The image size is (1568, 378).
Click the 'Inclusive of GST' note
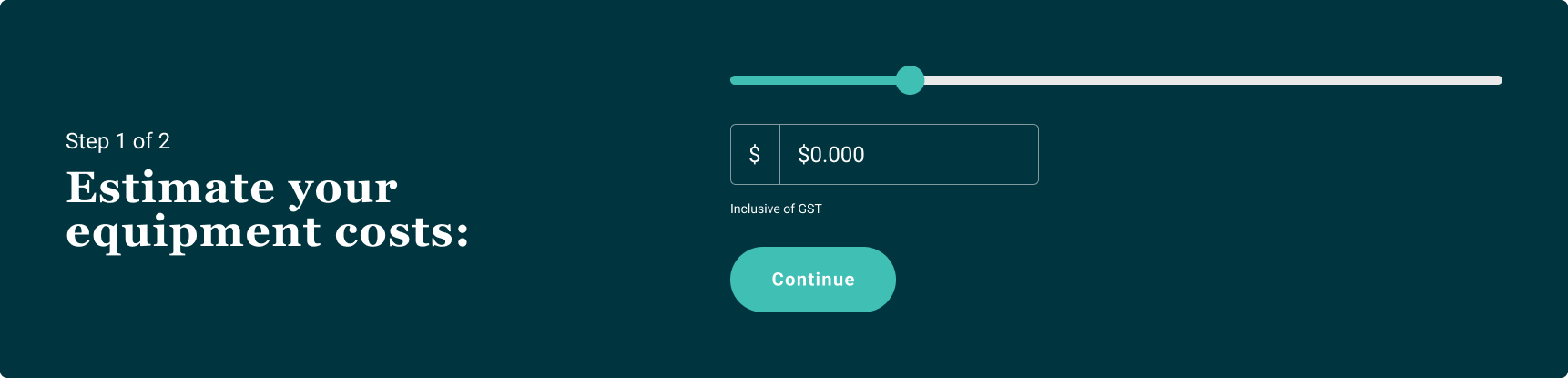tap(776, 209)
